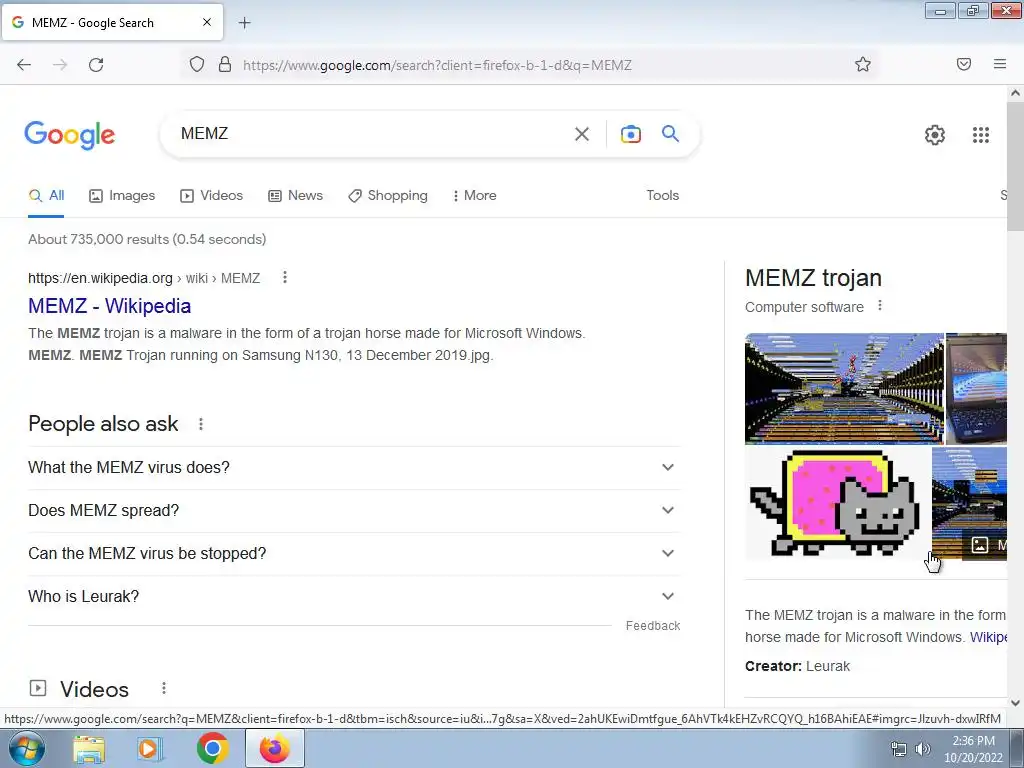This screenshot has width=1024, height=768.
Task: Click the Firefox taskbar icon
Action: 275,748
